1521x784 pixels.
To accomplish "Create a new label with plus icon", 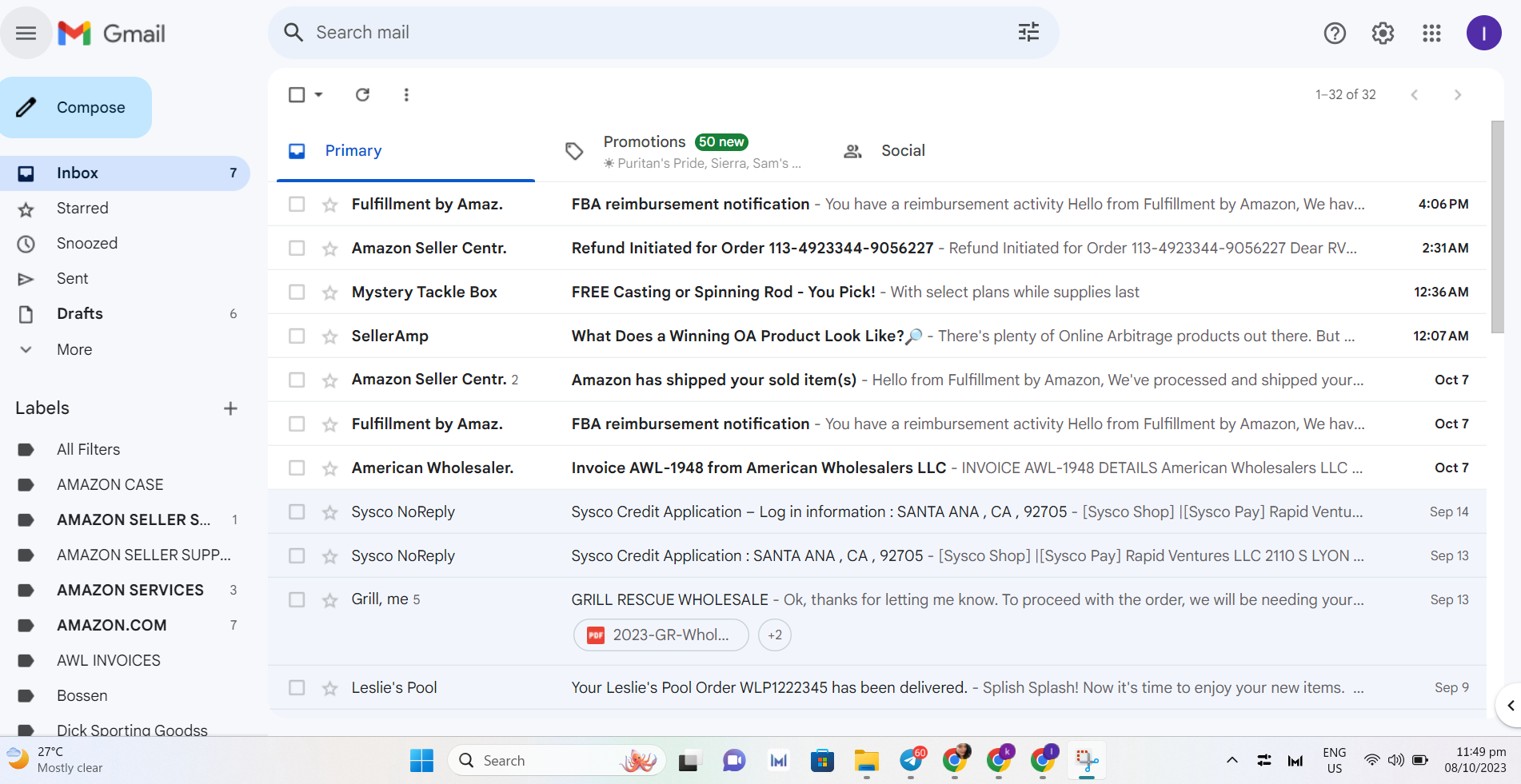I will coord(230,408).
